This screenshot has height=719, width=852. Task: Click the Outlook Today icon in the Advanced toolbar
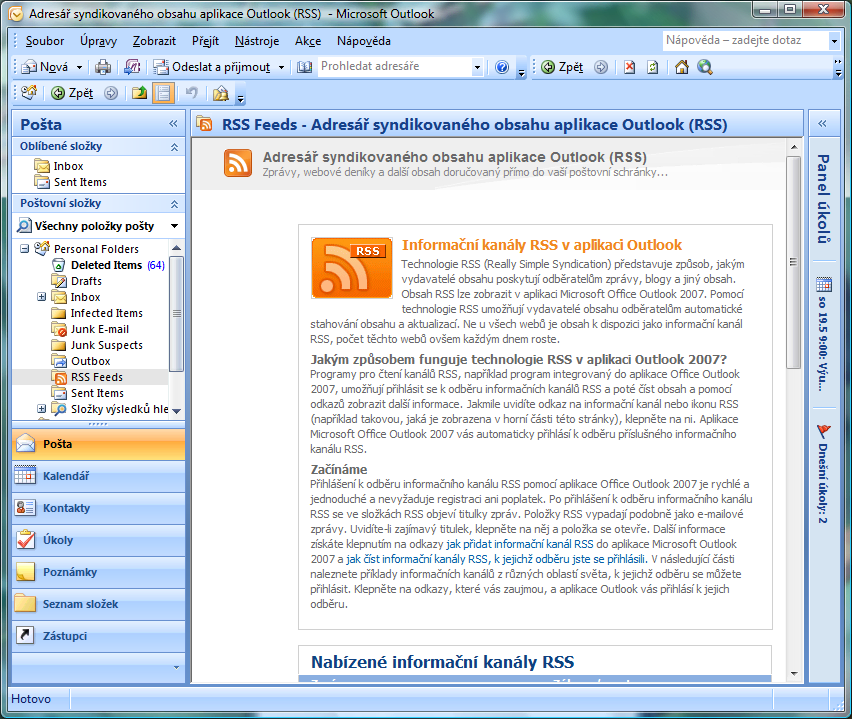(x=29, y=93)
